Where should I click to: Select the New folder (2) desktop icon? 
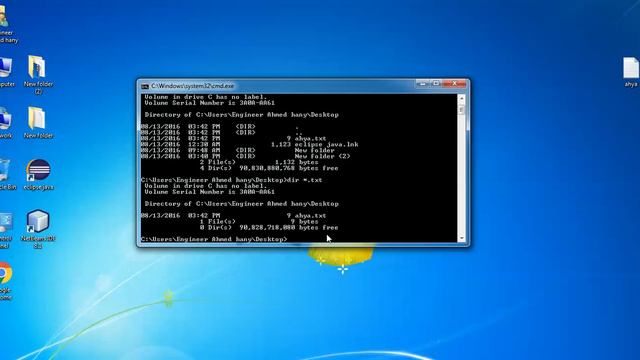point(38,74)
